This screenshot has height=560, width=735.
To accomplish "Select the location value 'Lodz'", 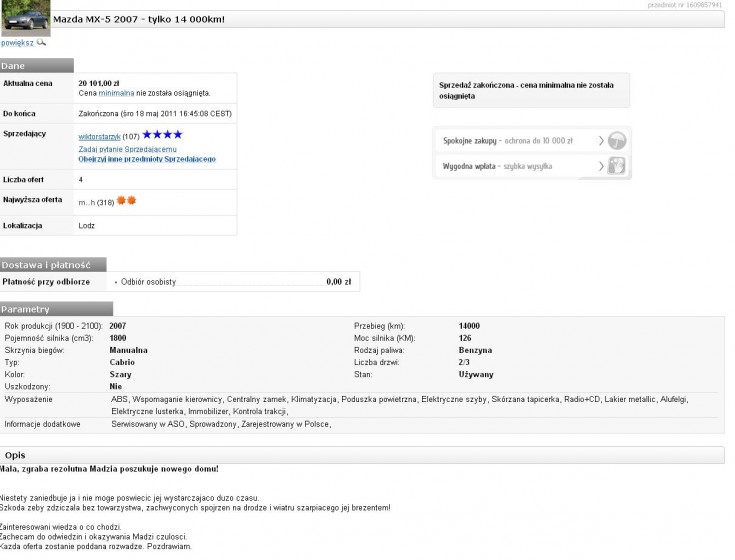I will click(x=87, y=226).
